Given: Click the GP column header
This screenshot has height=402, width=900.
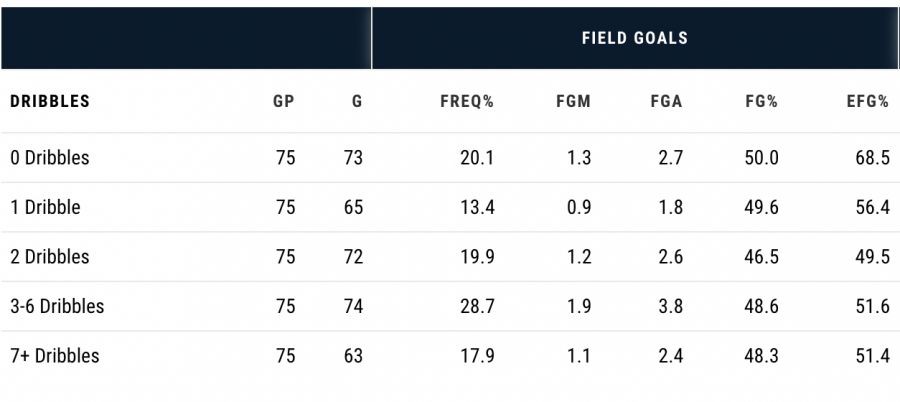Looking at the screenshot, I should [x=284, y=102].
